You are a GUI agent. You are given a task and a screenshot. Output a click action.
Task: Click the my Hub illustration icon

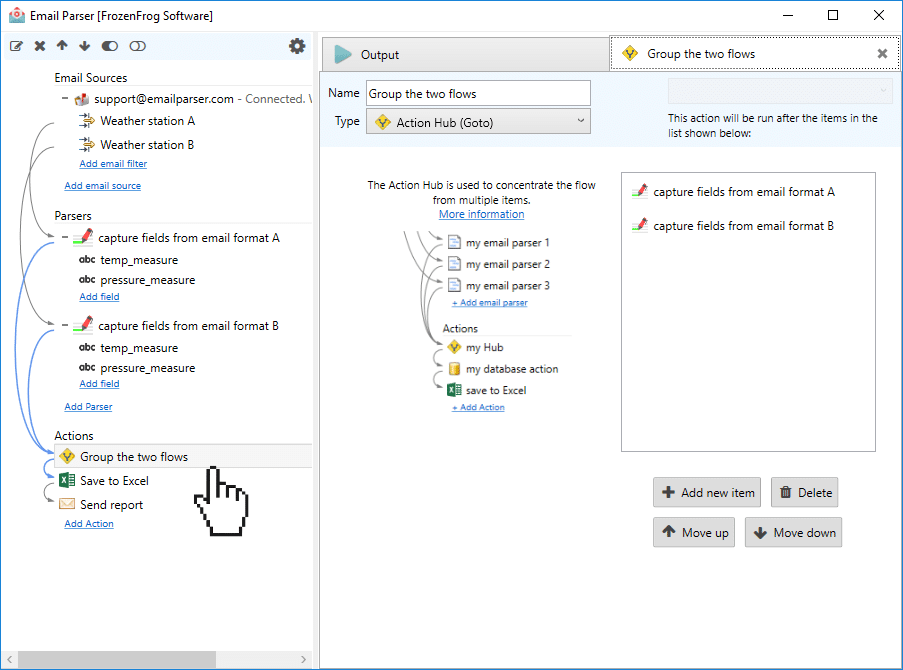(454, 347)
